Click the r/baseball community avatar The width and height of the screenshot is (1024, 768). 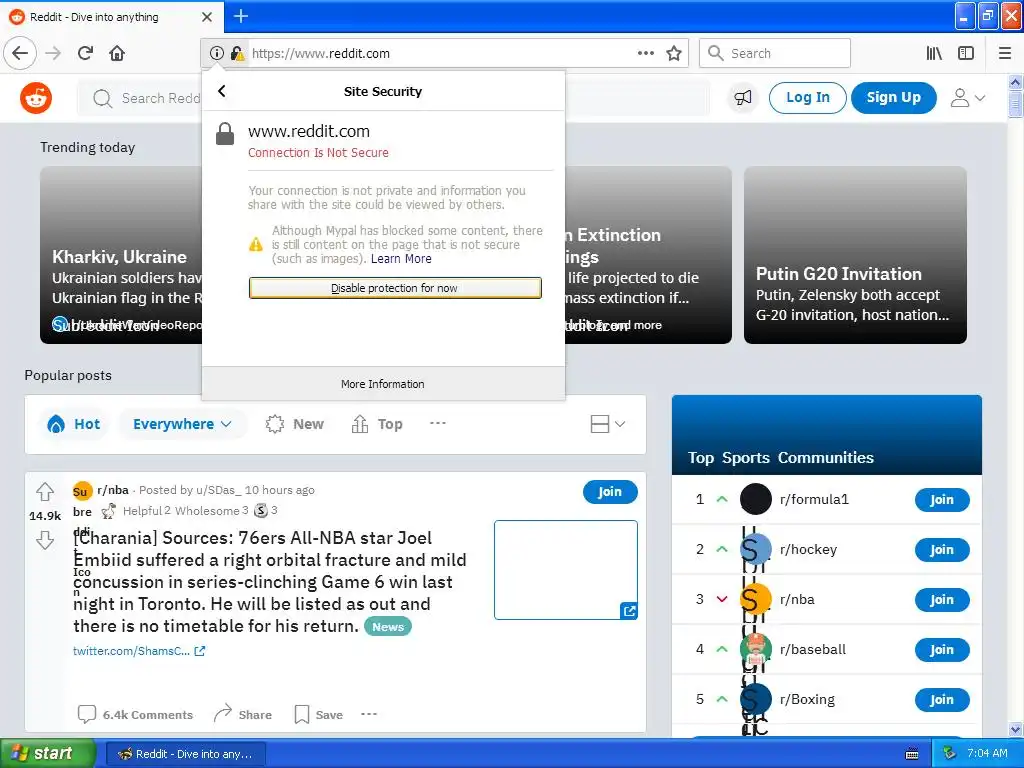(756, 649)
